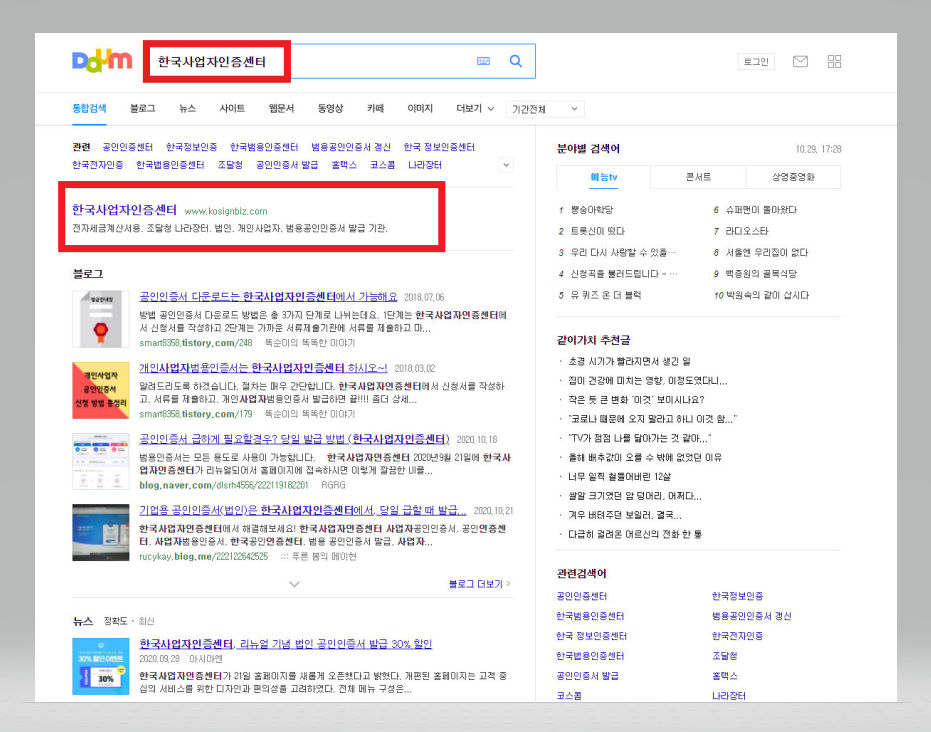
Task: Click related keyword 나라장터 at top
Action: tap(425, 165)
